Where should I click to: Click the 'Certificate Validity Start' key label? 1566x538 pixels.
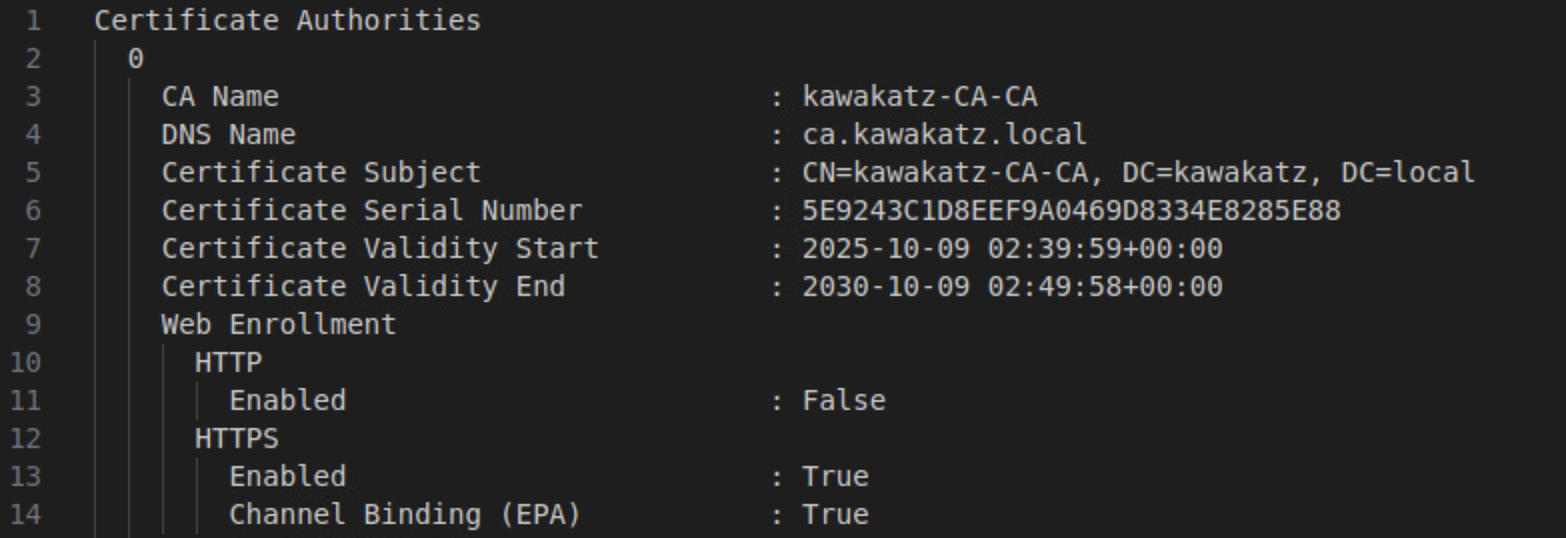coord(380,249)
